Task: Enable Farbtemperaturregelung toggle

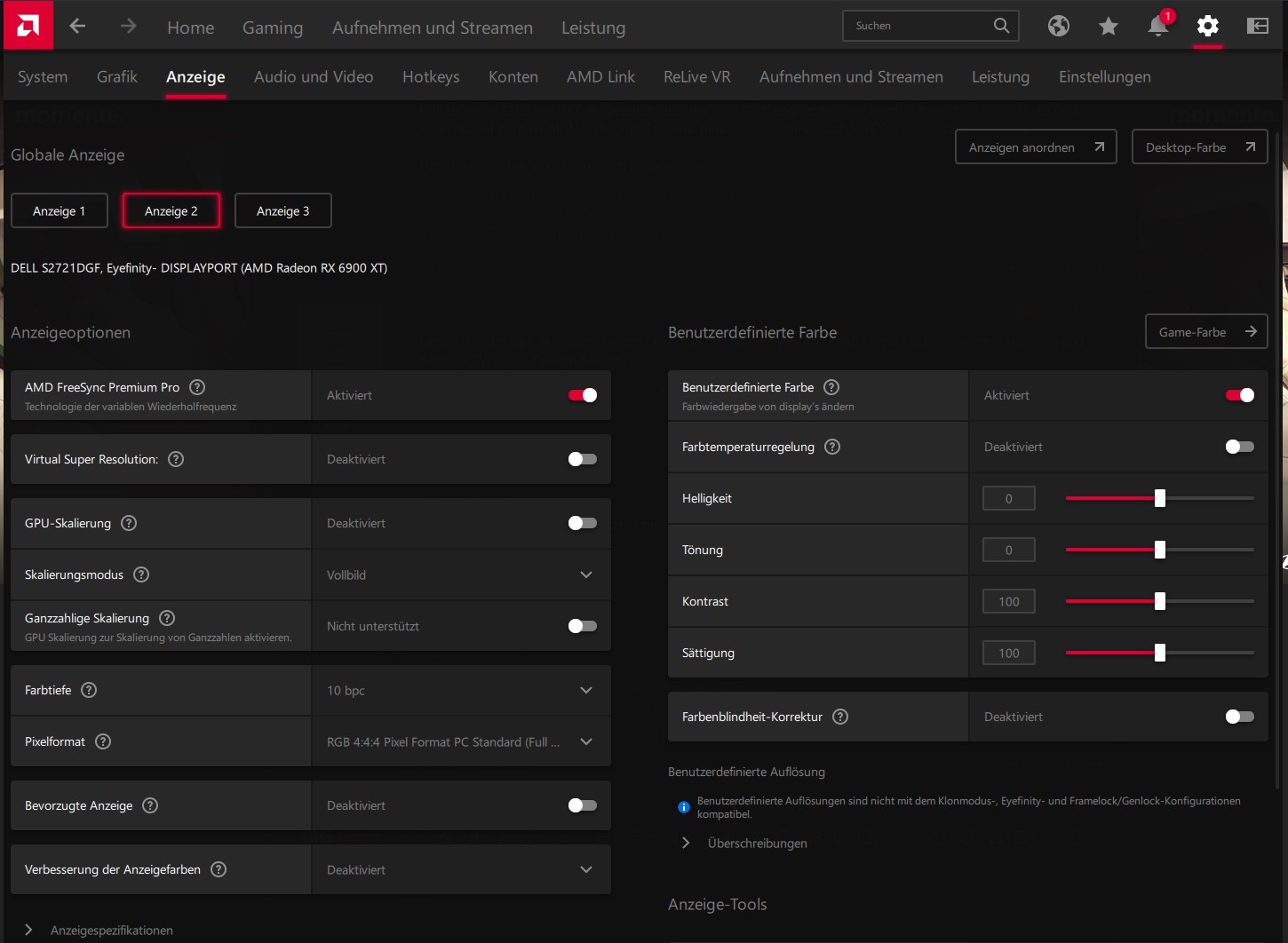Action: (1240, 447)
